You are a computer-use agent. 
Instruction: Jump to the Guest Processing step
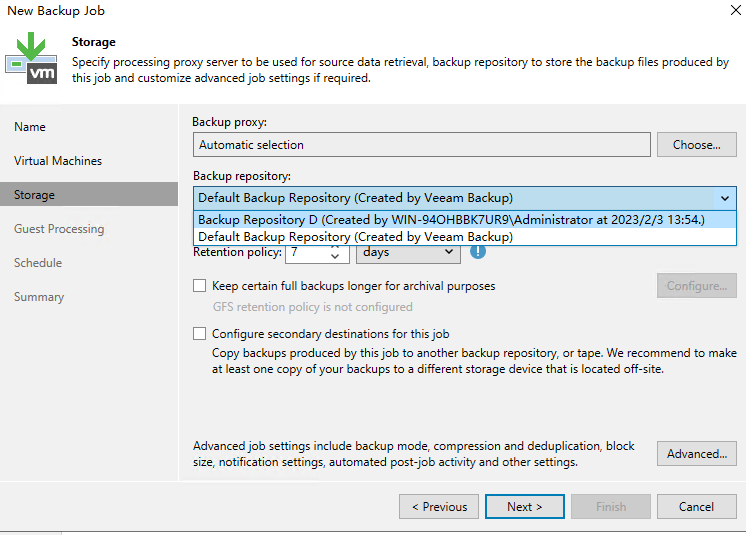59,229
